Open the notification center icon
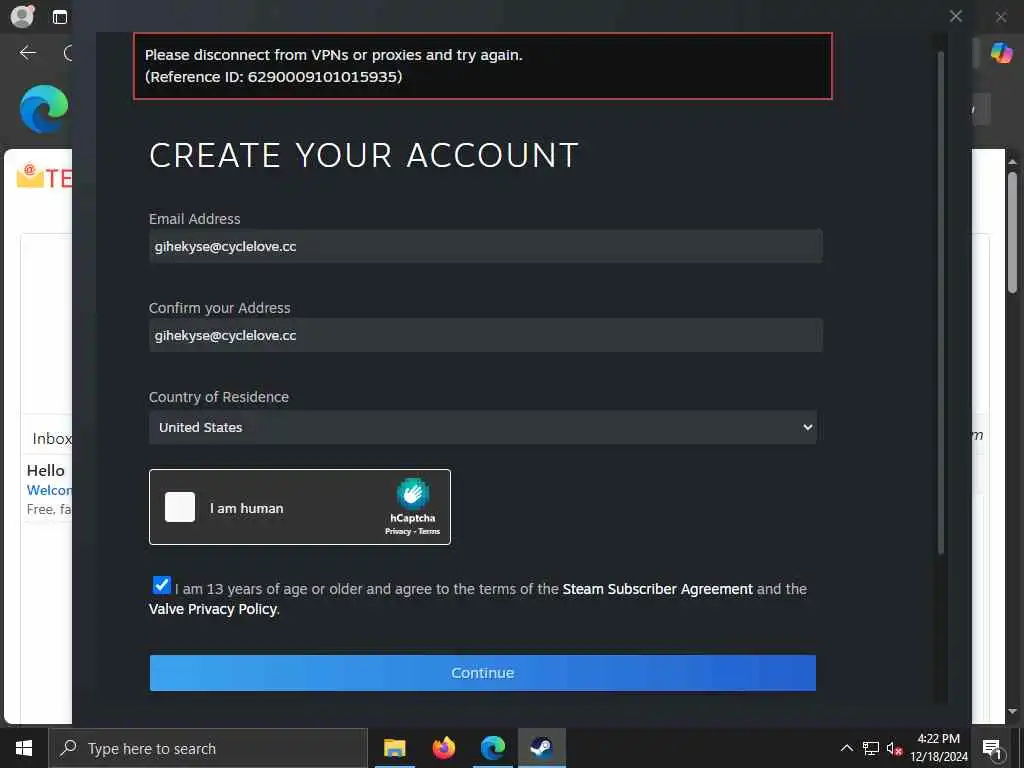The width and height of the screenshot is (1024, 768). click(x=992, y=748)
